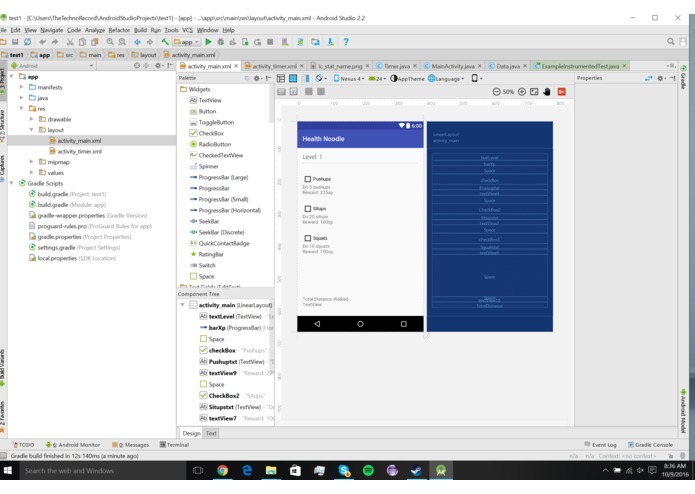The width and height of the screenshot is (695, 494).
Task: Select SeekBar widget in Palette
Action: coord(204,222)
